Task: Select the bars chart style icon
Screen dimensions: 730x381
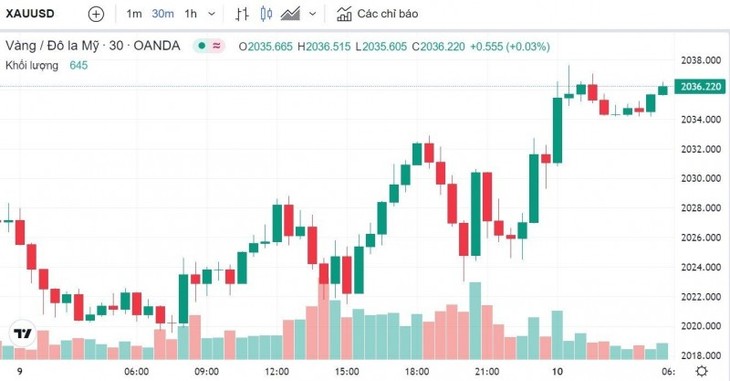Action: click(242, 14)
